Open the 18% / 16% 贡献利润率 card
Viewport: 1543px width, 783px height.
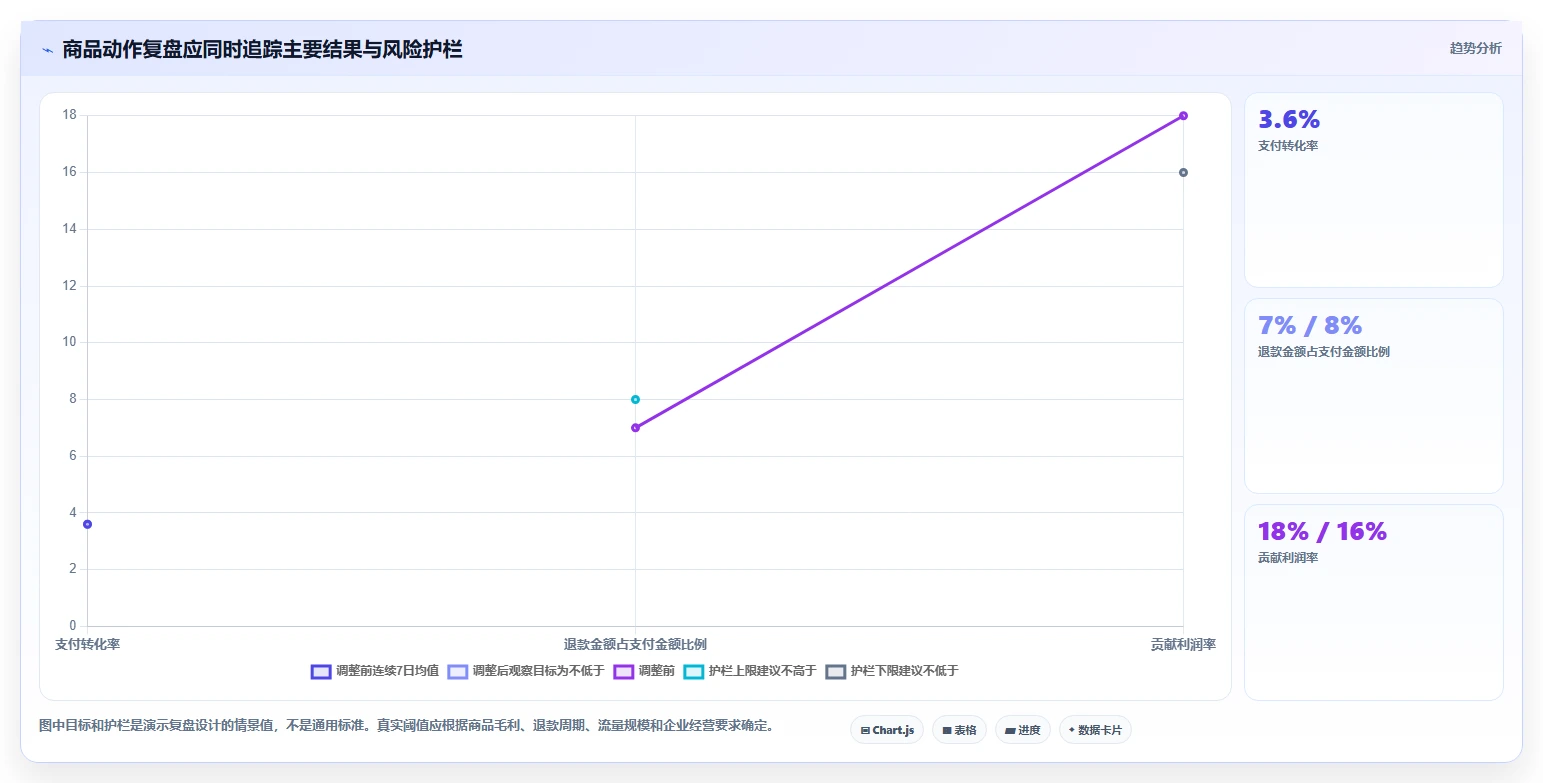click(x=1373, y=602)
